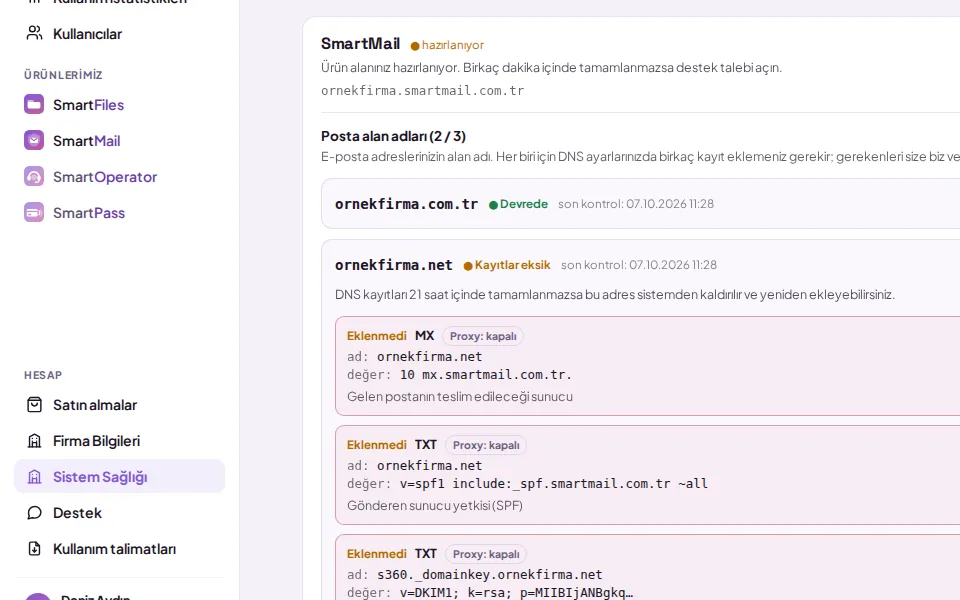Click the Satın almalar shopping bag icon

[34, 405]
